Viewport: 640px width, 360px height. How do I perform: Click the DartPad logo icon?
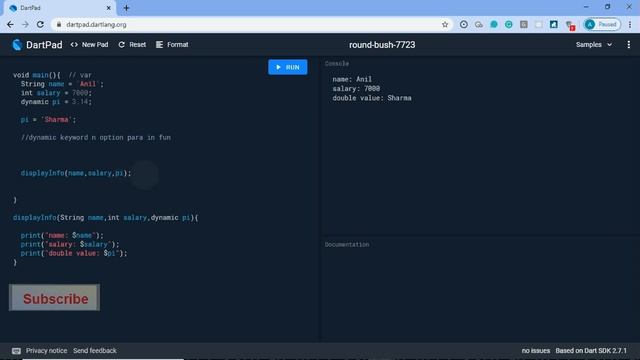click(x=17, y=44)
